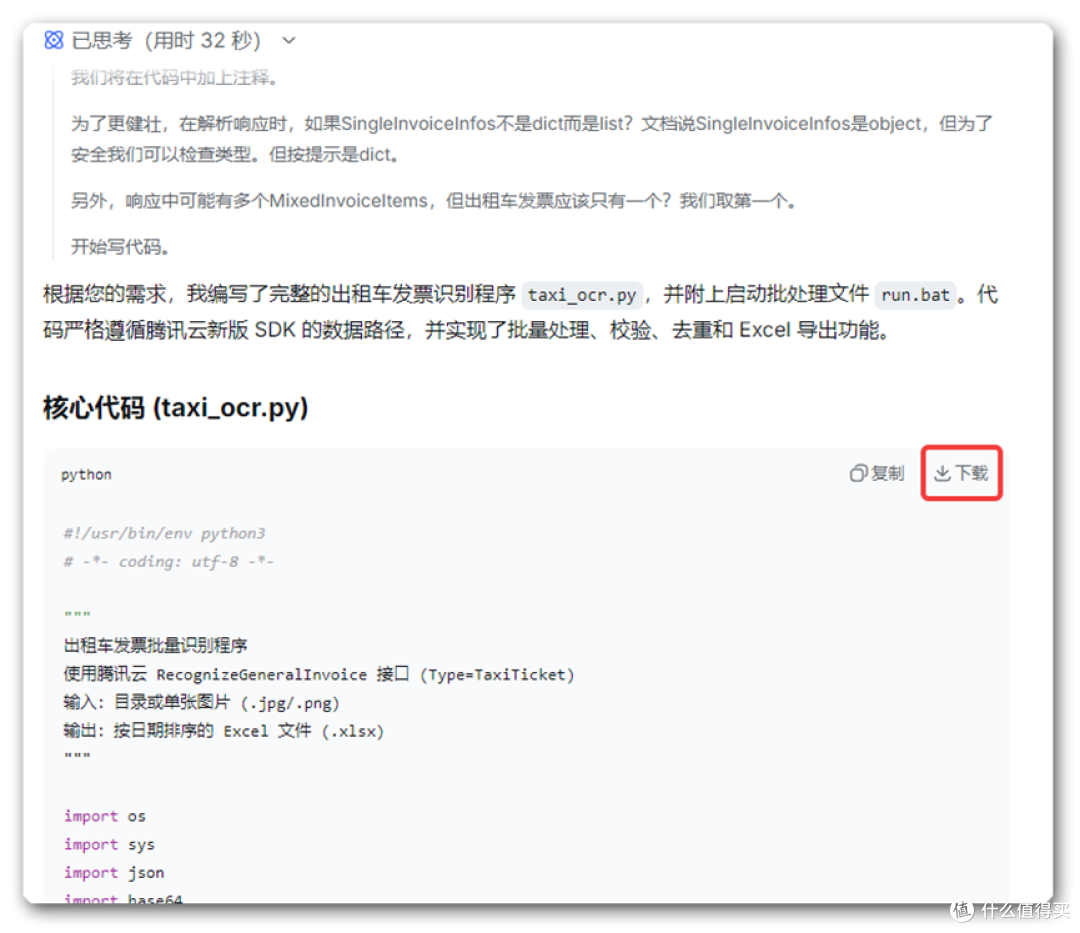
Task: Click code line '#!/usr/bin/env python3'
Action: click(x=164, y=533)
